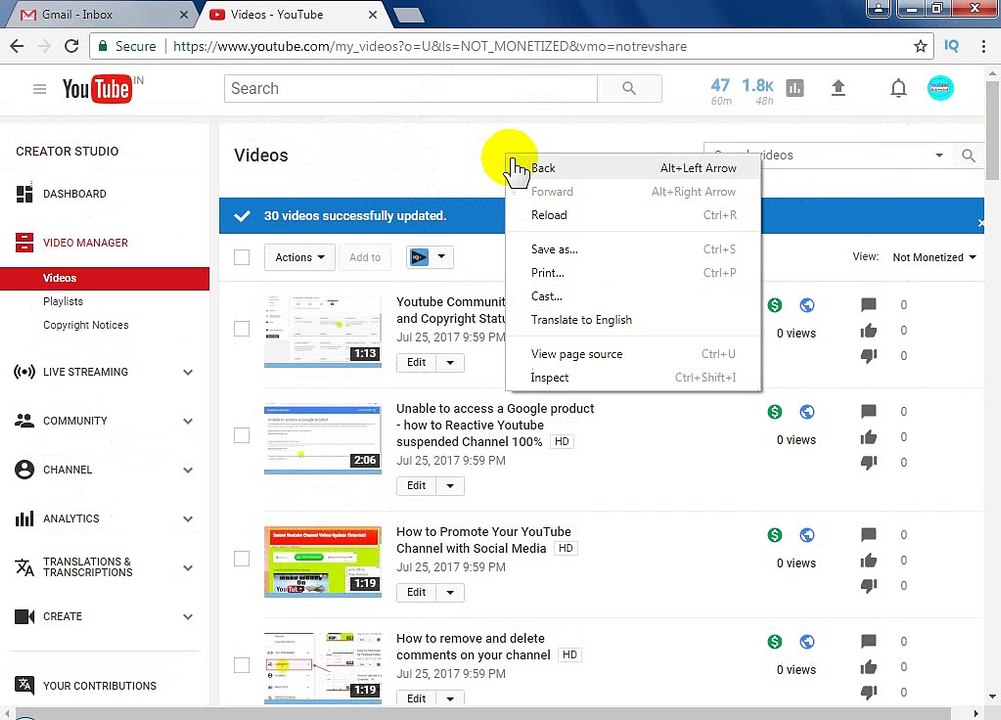Open the Not Monetized view dropdown
Viewport: 1001px width, 720px height.
[x=934, y=257]
